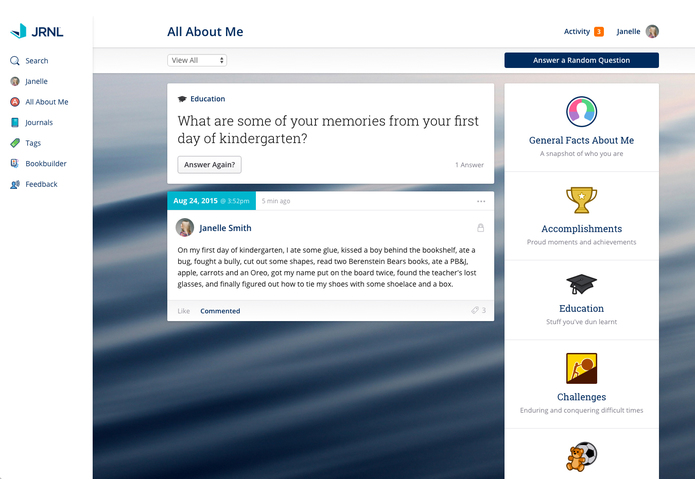Click 'Stuff you've dun learnt' text
This screenshot has width=695, height=494.
pos(582,322)
